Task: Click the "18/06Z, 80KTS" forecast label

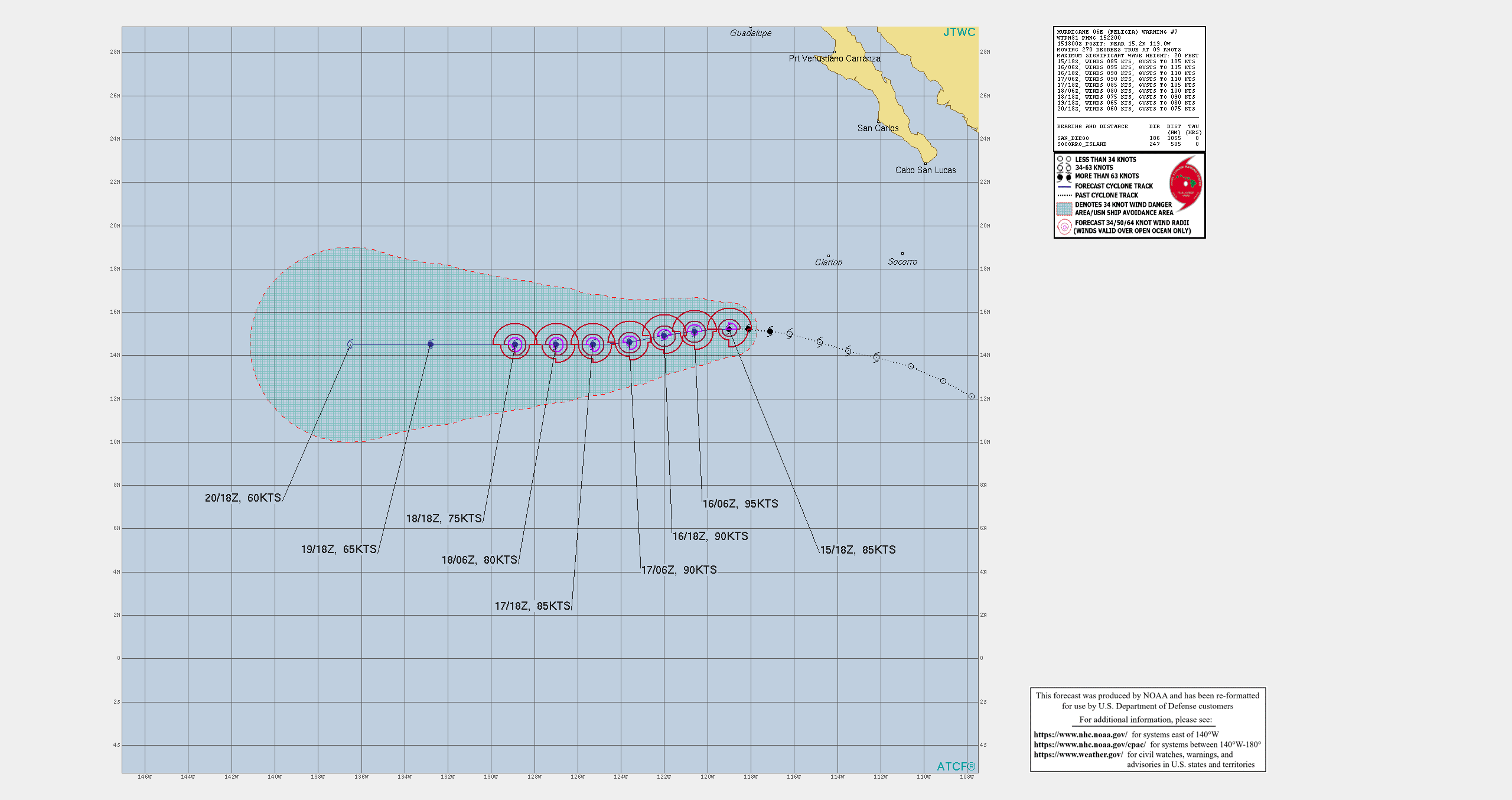Action: click(480, 560)
